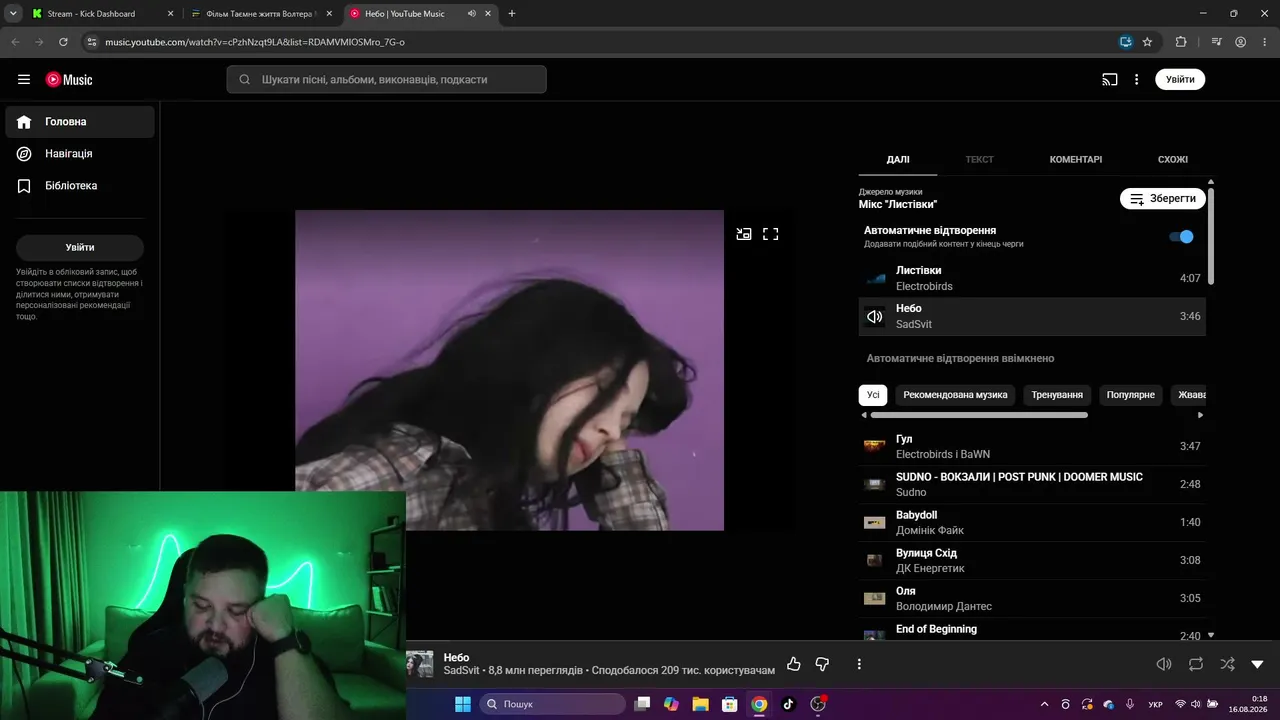Select the Популярне filter chip

pyautogui.click(x=1131, y=395)
